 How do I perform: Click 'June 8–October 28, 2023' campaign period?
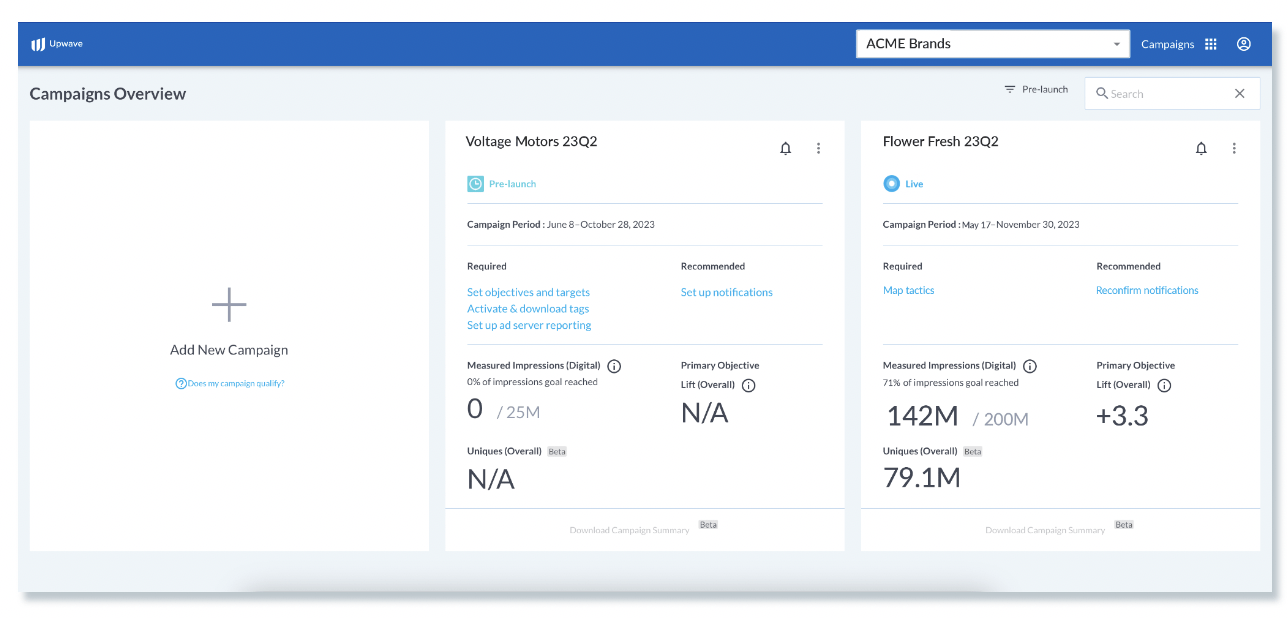click(x=602, y=225)
